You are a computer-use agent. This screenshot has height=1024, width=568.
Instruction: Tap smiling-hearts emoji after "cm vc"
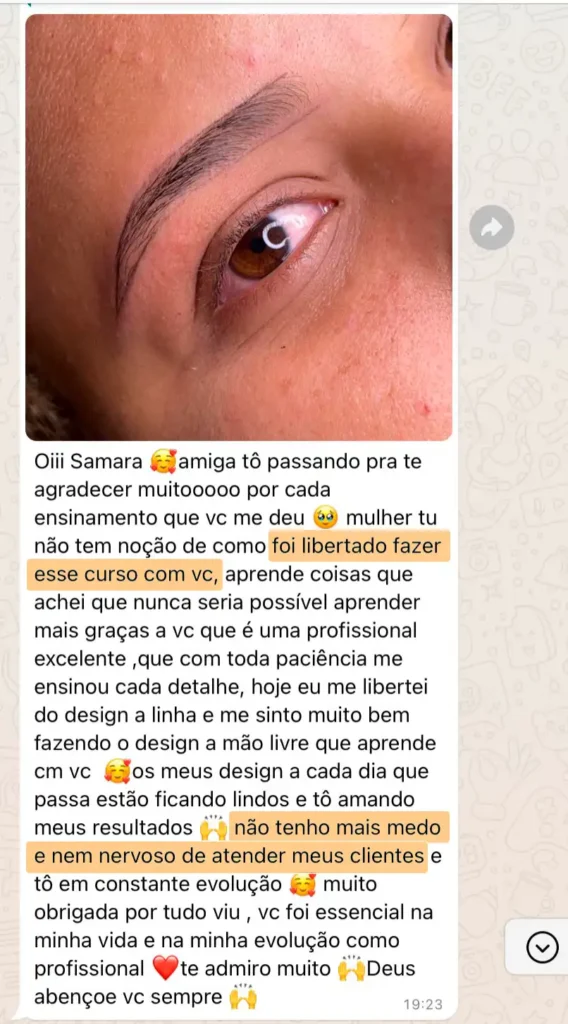(x=118, y=771)
